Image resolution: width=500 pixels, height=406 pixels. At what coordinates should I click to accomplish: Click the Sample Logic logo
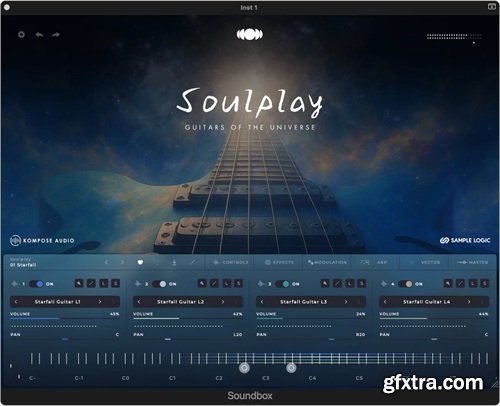tap(465, 240)
